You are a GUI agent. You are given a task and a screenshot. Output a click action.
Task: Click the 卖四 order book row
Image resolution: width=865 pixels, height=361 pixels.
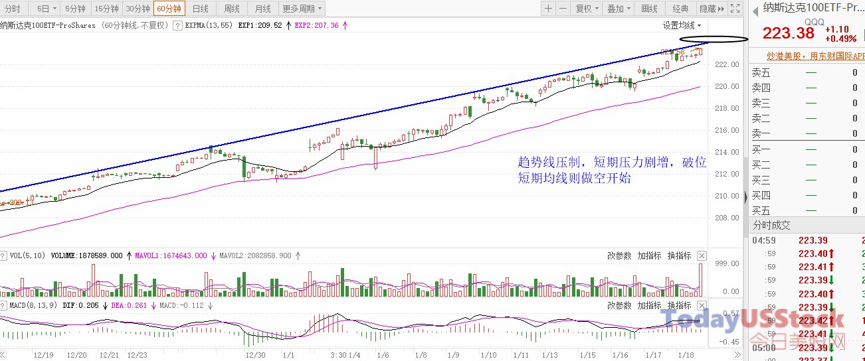point(807,87)
